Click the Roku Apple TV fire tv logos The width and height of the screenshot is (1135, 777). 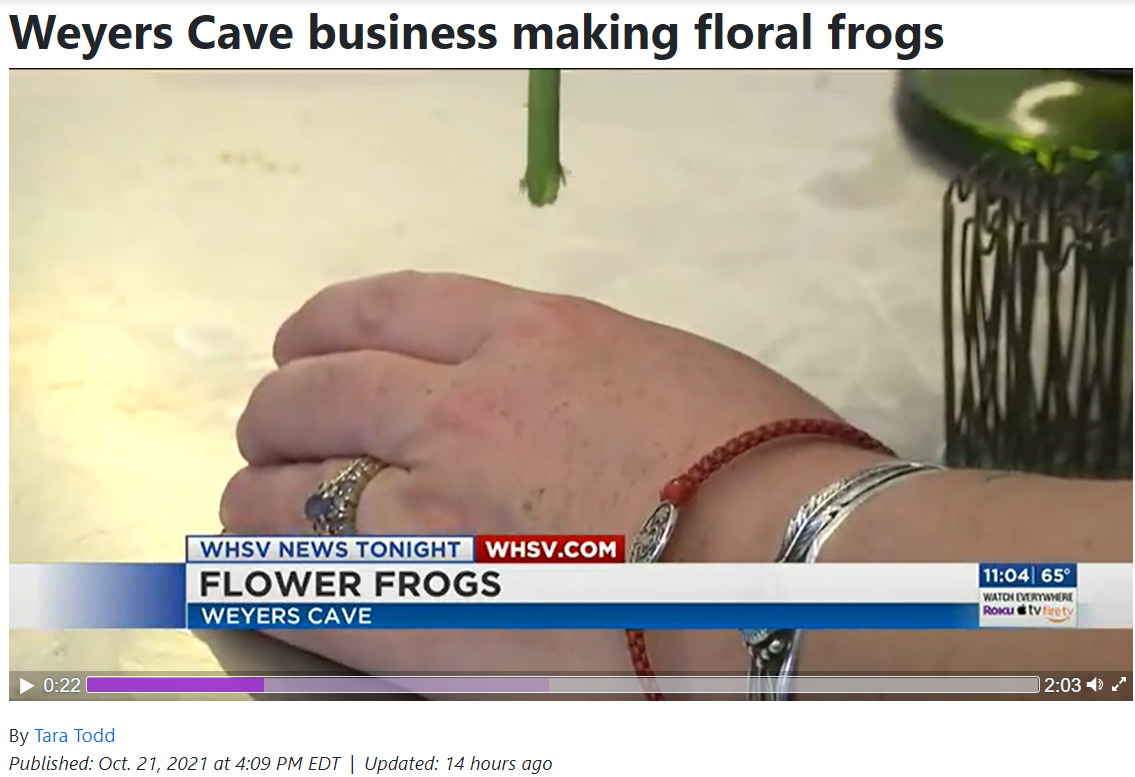click(1027, 610)
